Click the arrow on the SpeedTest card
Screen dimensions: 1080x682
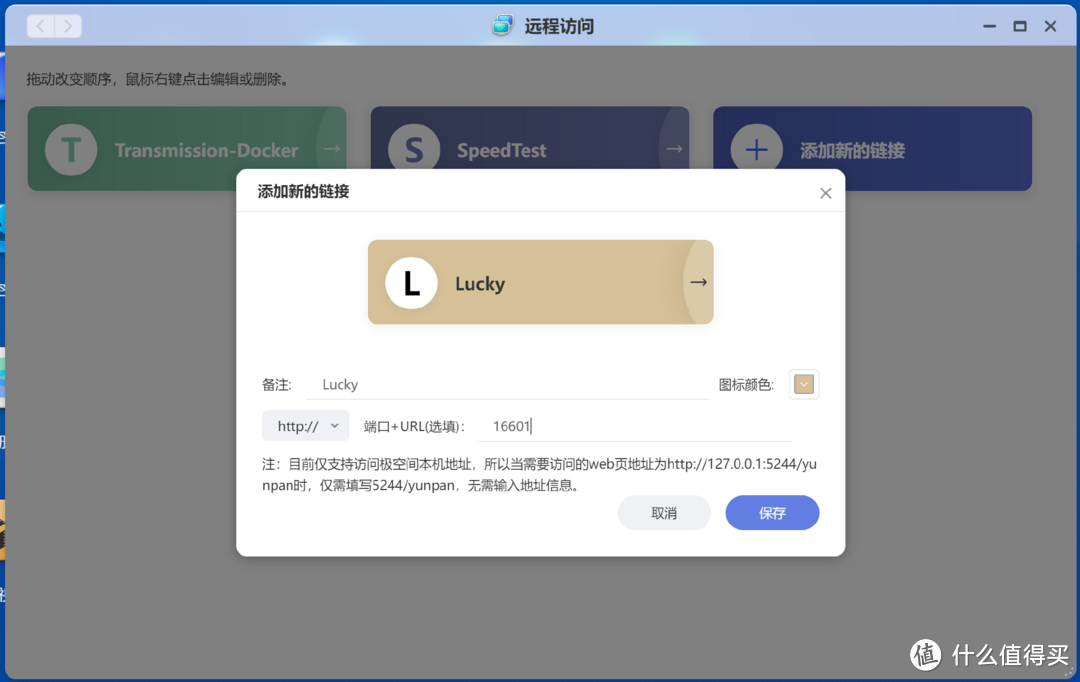pyautogui.click(x=672, y=148)
